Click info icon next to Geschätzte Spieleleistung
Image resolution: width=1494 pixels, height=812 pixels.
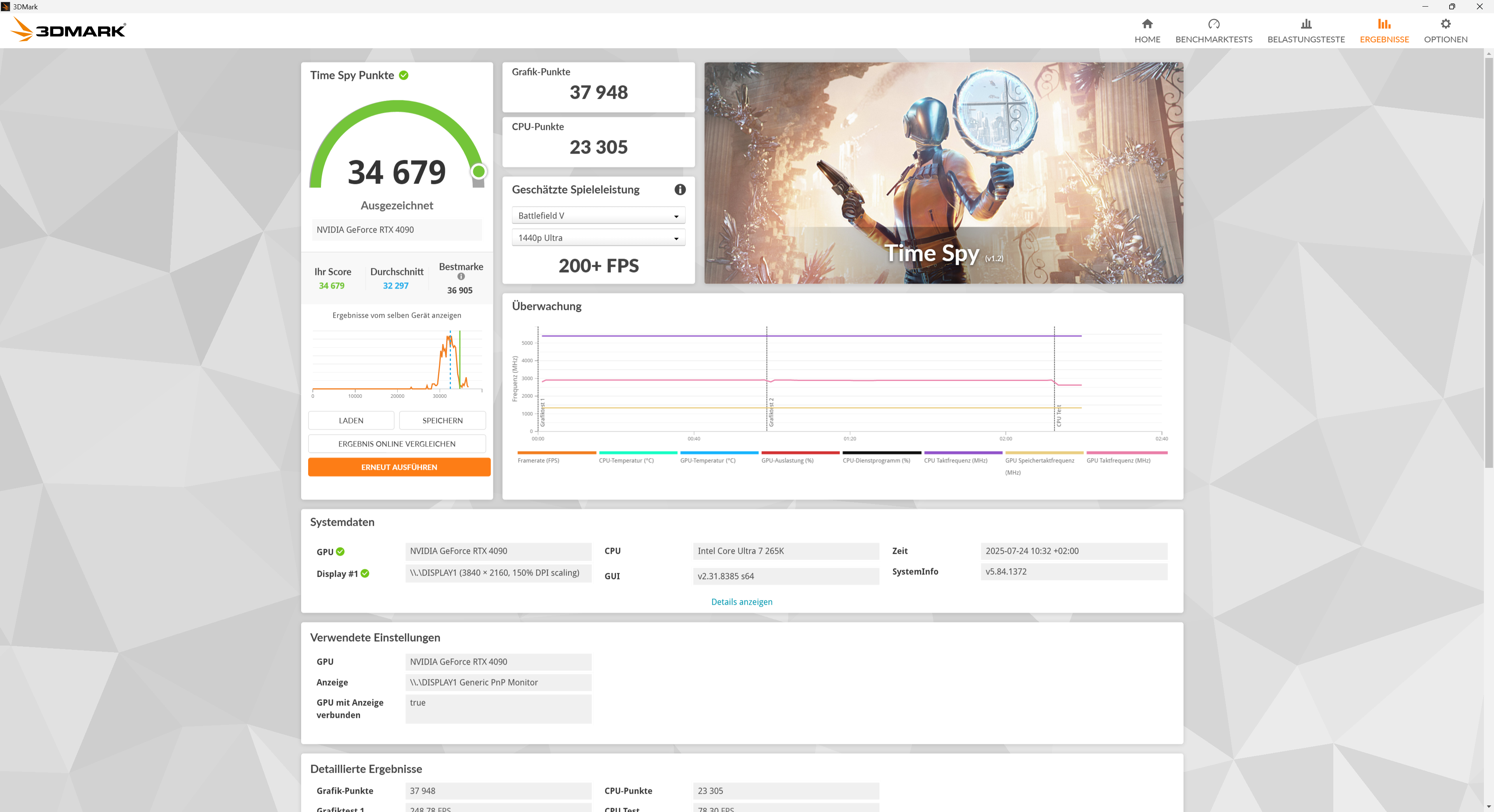(680, 189)
